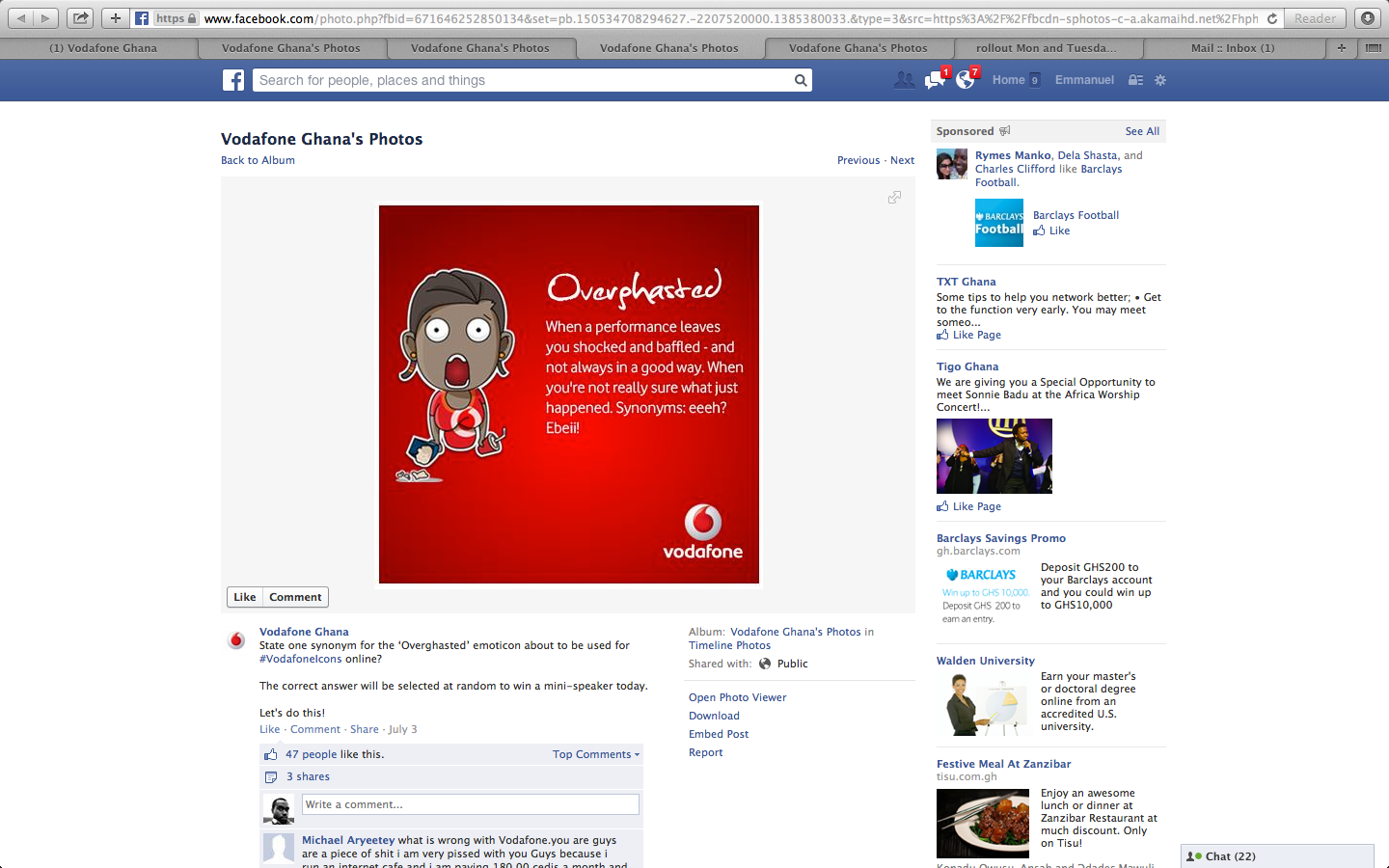The height and width of the screenshot is (868, 1389).
Task: Open the Walden University ad title
Action: point(986,661)
